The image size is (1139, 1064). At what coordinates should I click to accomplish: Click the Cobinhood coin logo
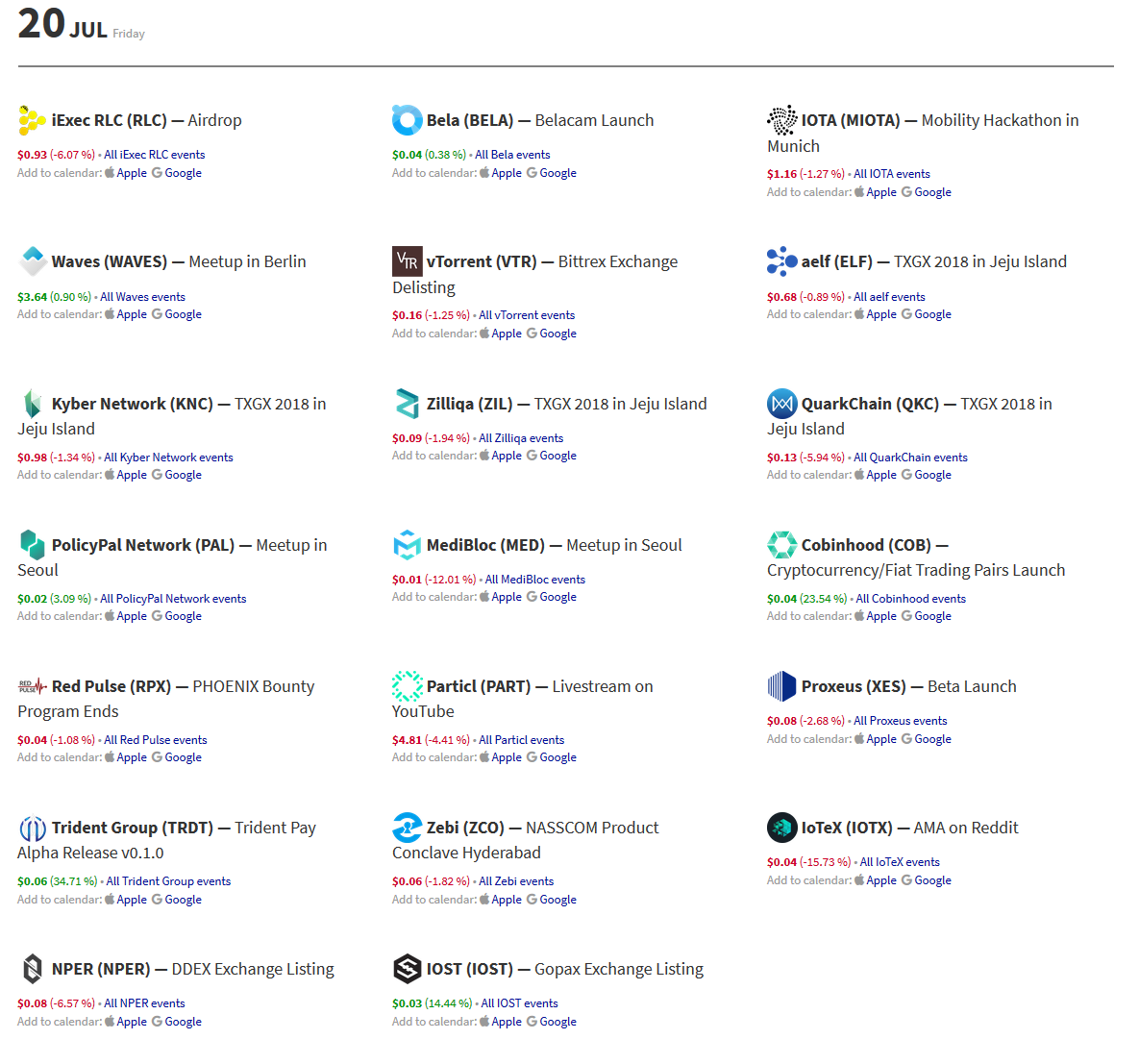click(x=781, y=545)
